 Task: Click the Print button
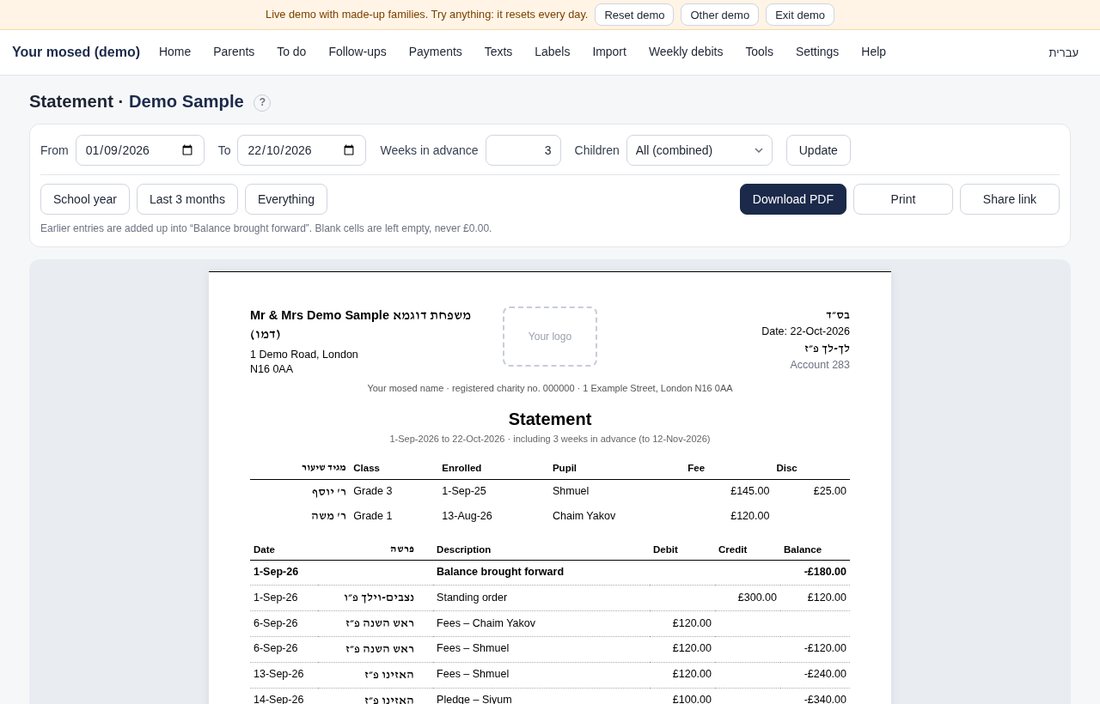[903, 199]
